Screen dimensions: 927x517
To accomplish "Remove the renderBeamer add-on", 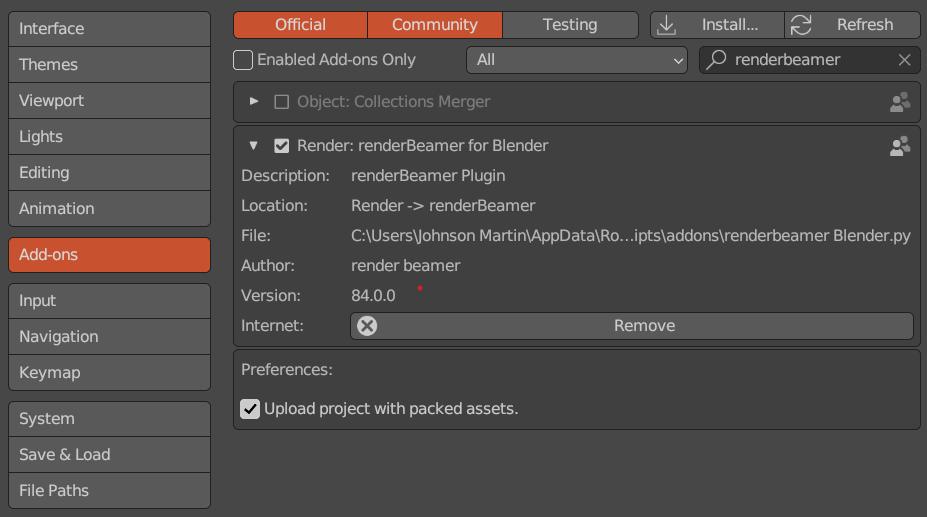I will point(631,326).
